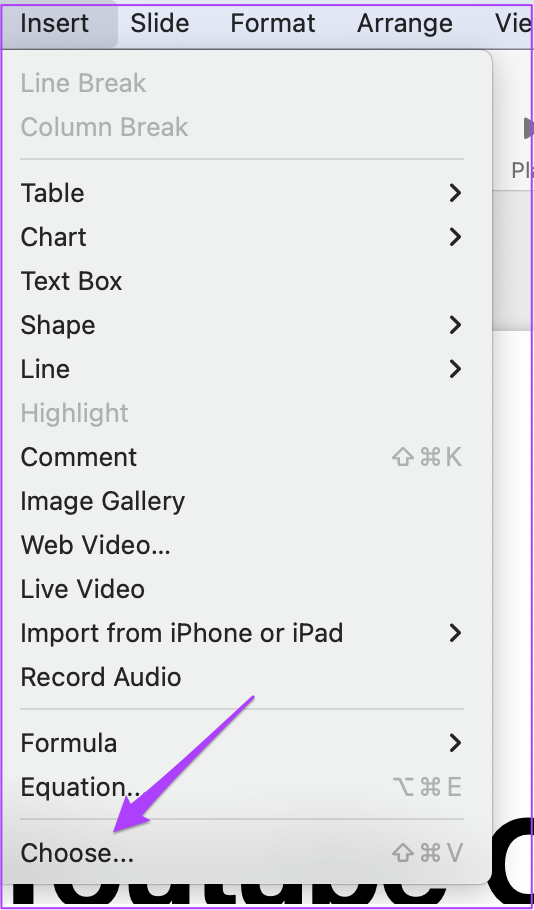
Task: Open the View menu at bar edge
Action: pyautogui.click(x=513, y=24)
